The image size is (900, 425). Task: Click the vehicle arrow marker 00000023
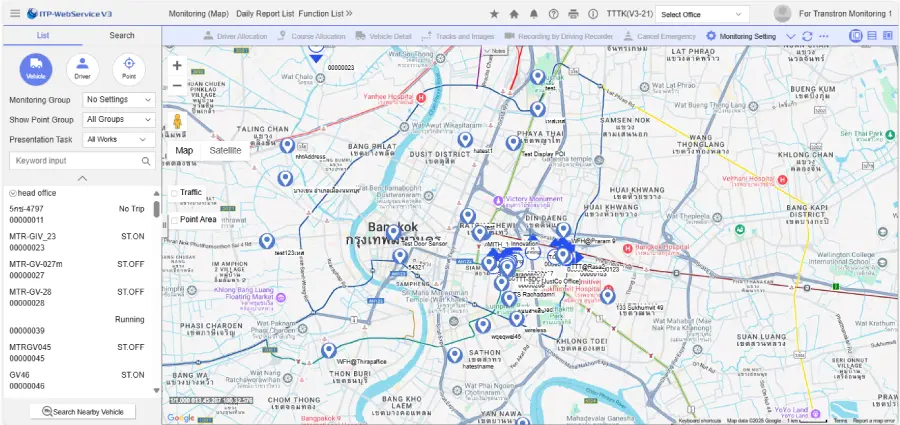point(316,57)
